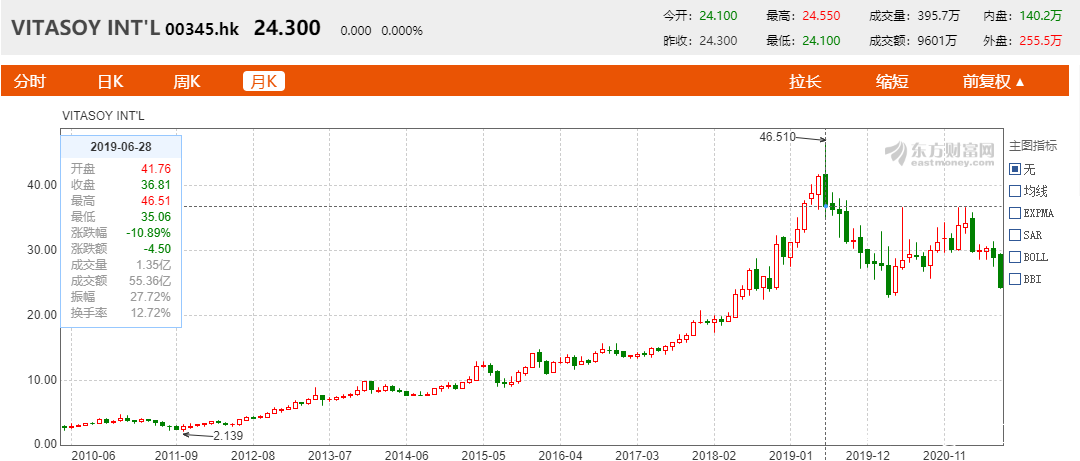Image resolution: width=1080 pixels, height=461 pixels.
Task: Click the 涨跌额 value -4.50
Action: [157, 249]
